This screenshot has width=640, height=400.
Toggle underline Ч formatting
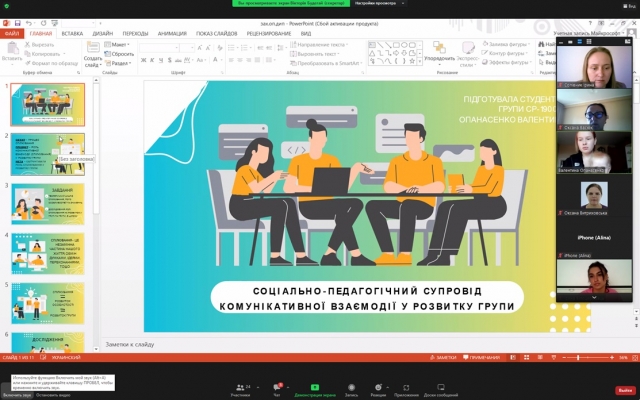pos(161,60)
